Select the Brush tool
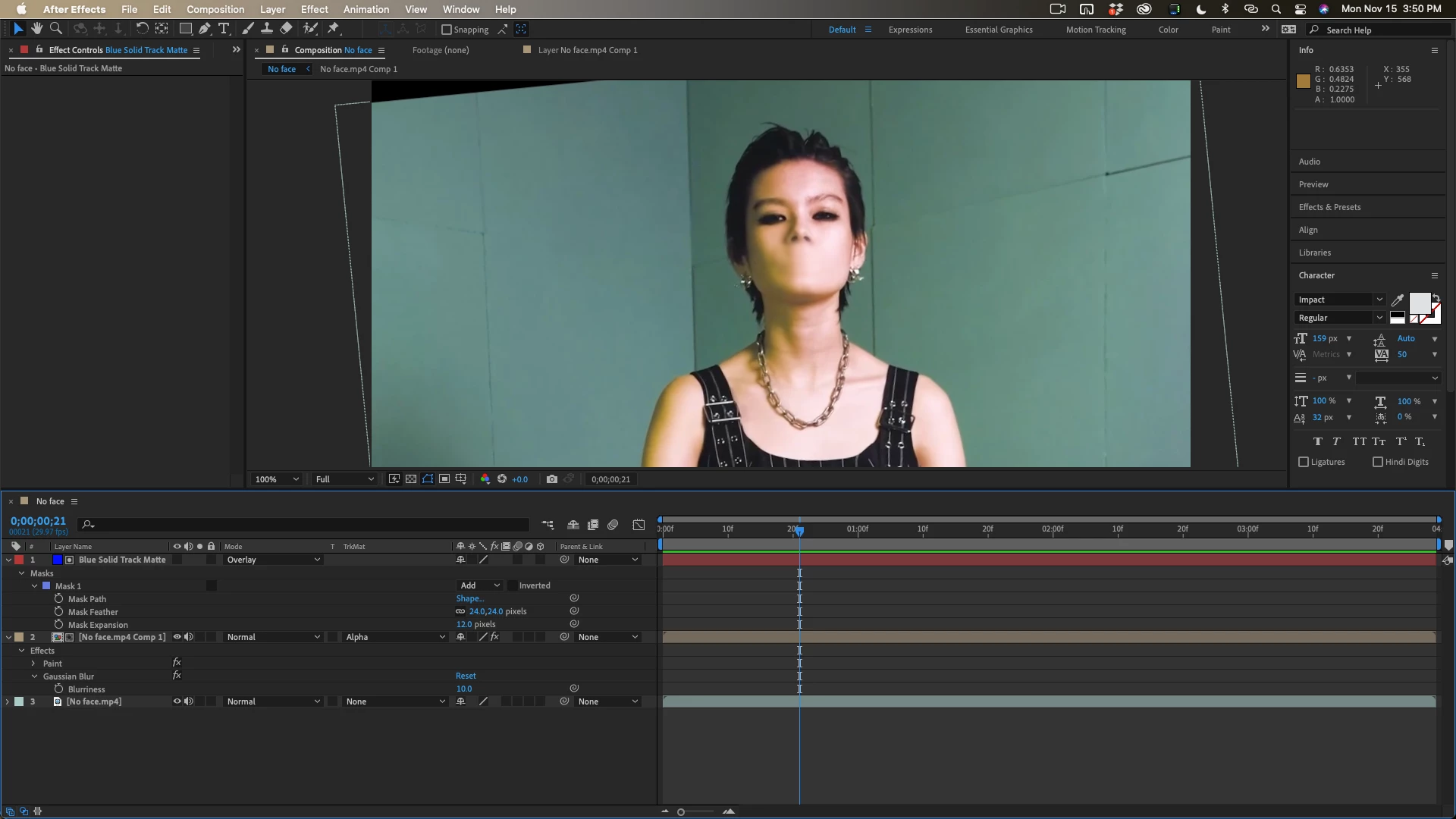This screenshot has height=819, width=1456. click(248, 29)
